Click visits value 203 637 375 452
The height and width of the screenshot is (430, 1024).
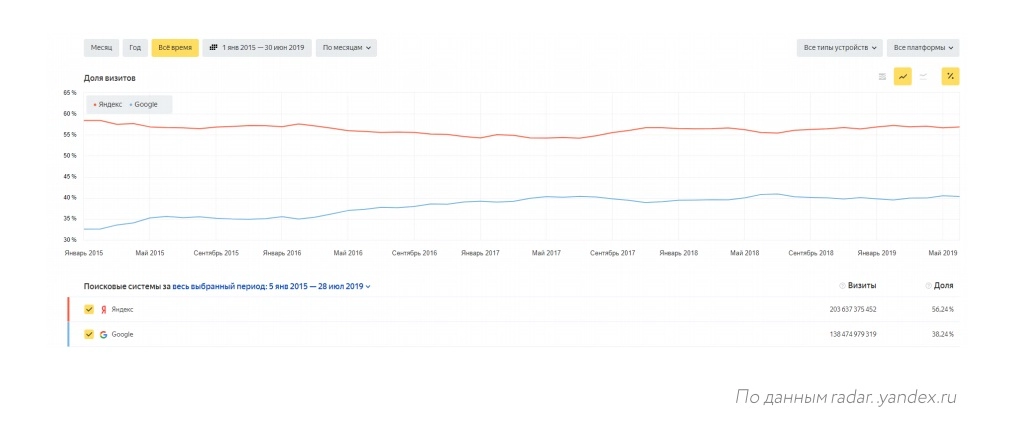click(853, 310)
